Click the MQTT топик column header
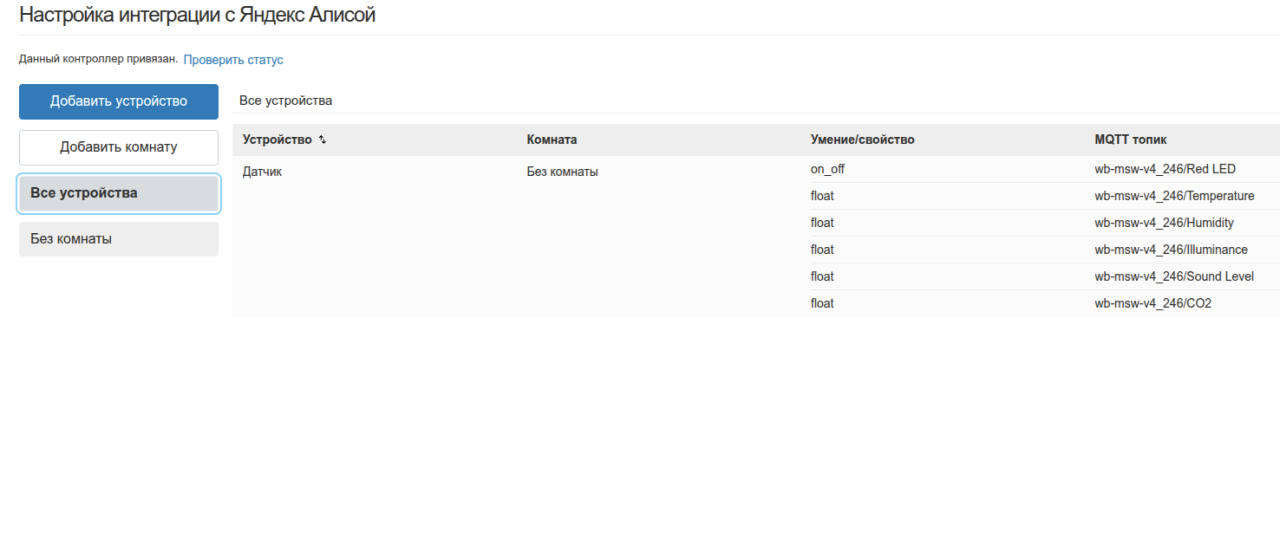 pyautogui.click(x=1130, y=140)
